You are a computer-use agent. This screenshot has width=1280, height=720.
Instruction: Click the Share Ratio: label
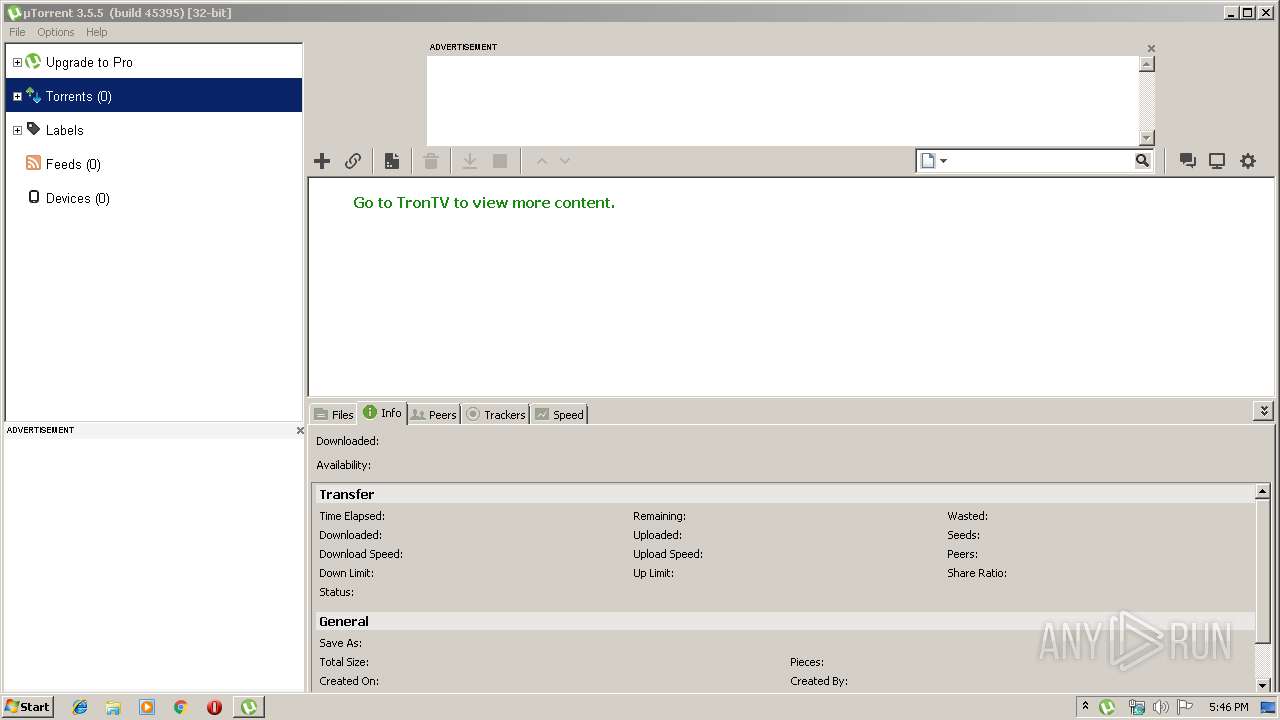(977, 573)
